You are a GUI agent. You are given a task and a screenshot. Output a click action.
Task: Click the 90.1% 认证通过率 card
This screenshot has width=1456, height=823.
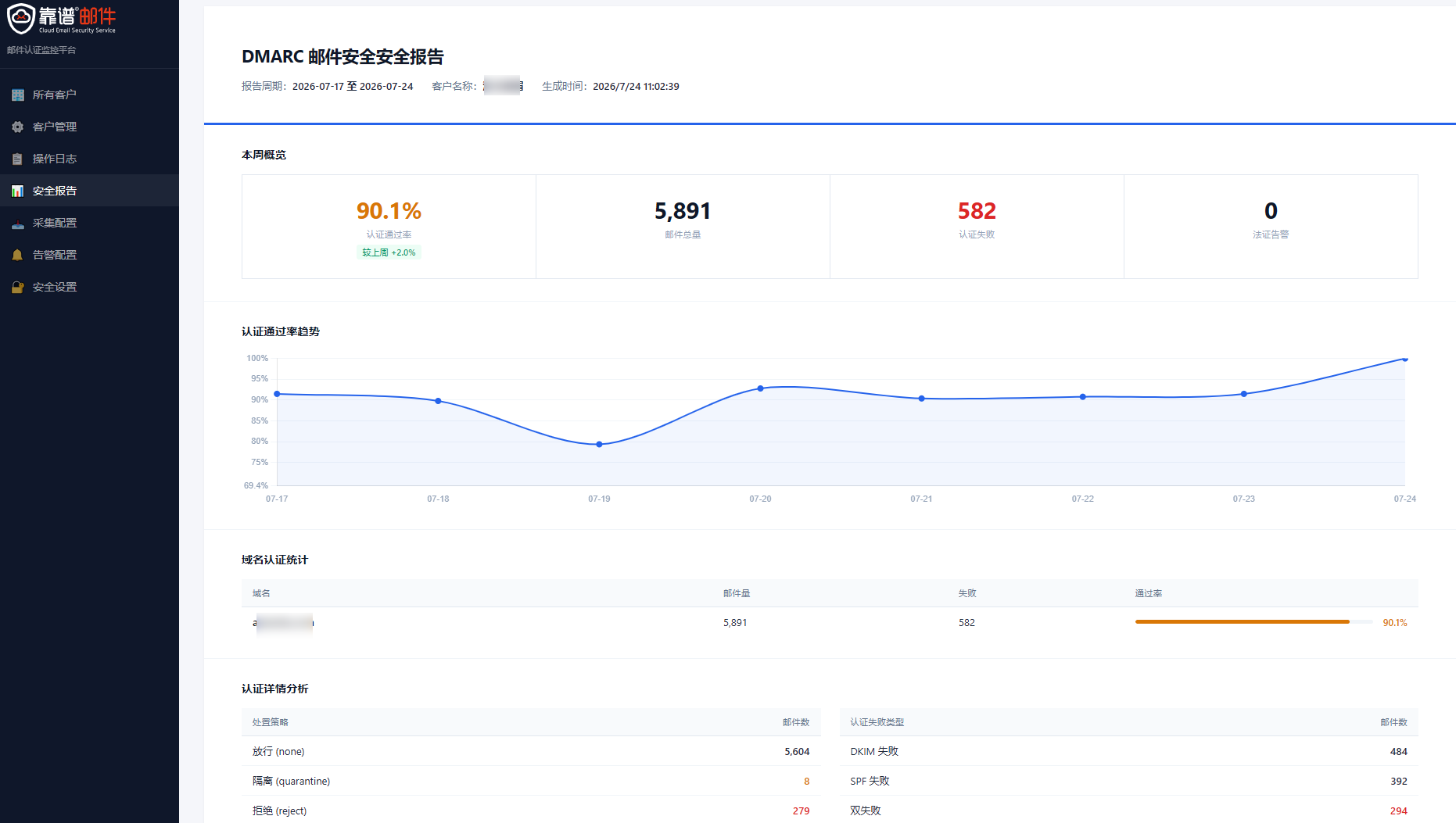(389, 227)
